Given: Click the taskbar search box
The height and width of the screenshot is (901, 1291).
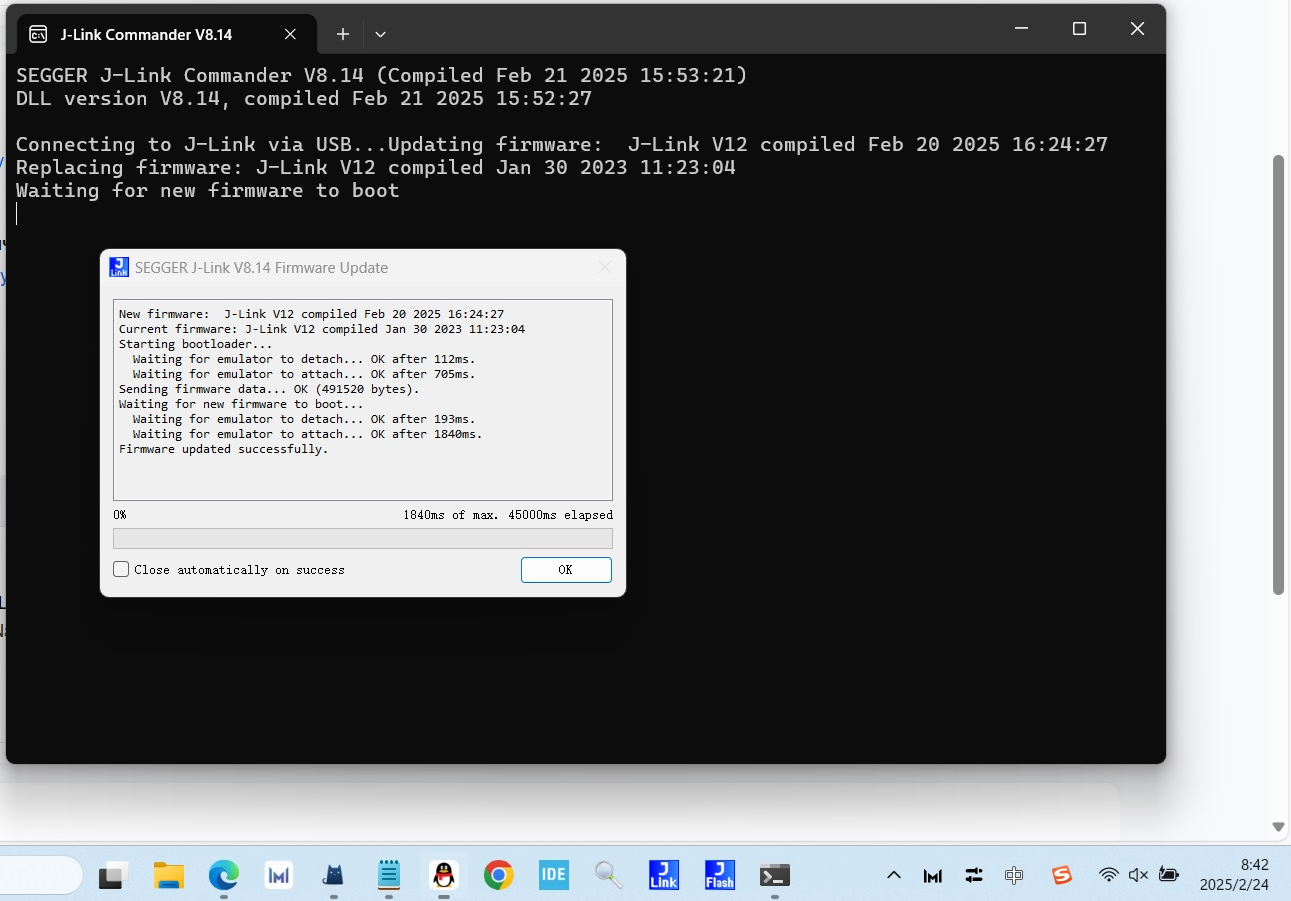Looking at the screenshot, I should click(x=40, y=876).
